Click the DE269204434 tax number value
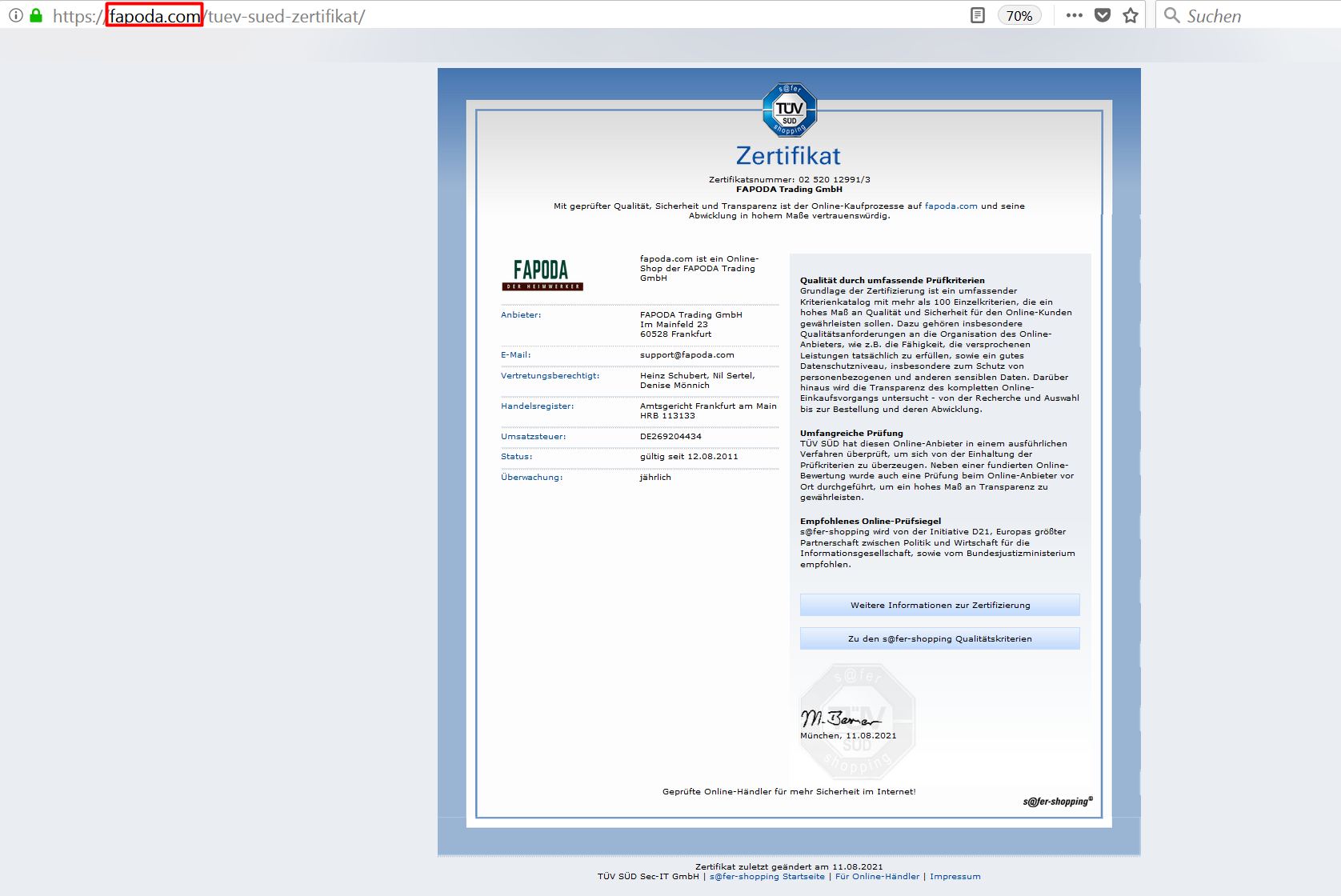 (670, 437)
